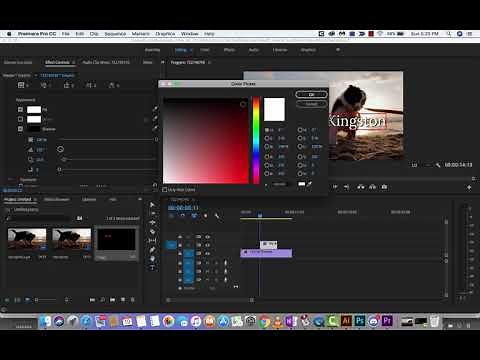Click the New Bin icon in Project panel

tap(113, 300)
